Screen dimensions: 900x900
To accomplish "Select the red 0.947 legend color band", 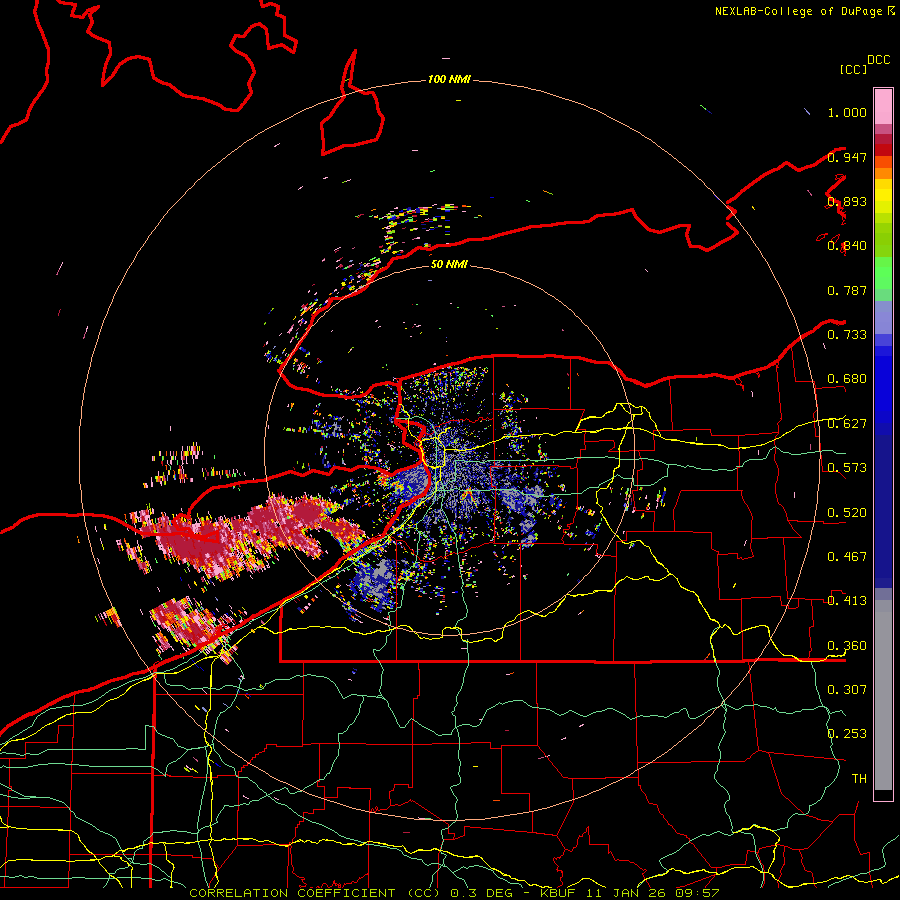I will tap(883, 150).
